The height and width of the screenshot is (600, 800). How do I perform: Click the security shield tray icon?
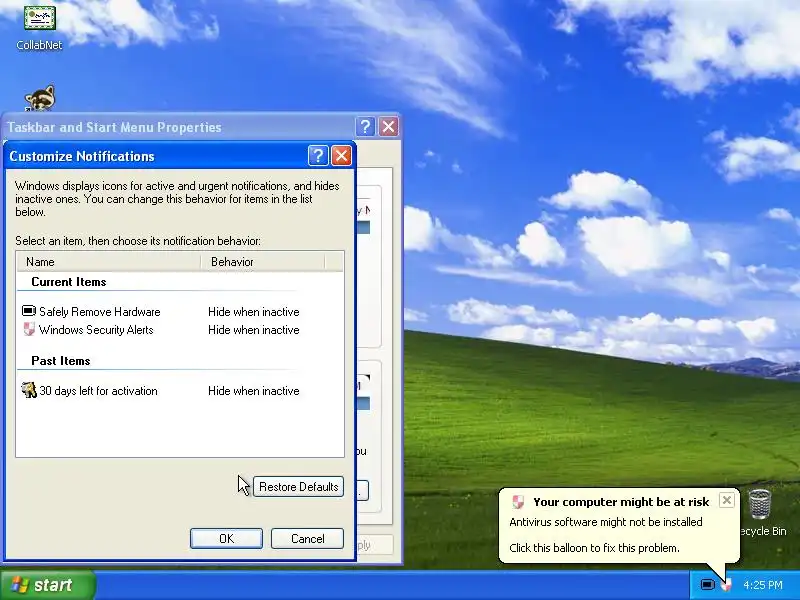tap(726, 585)
